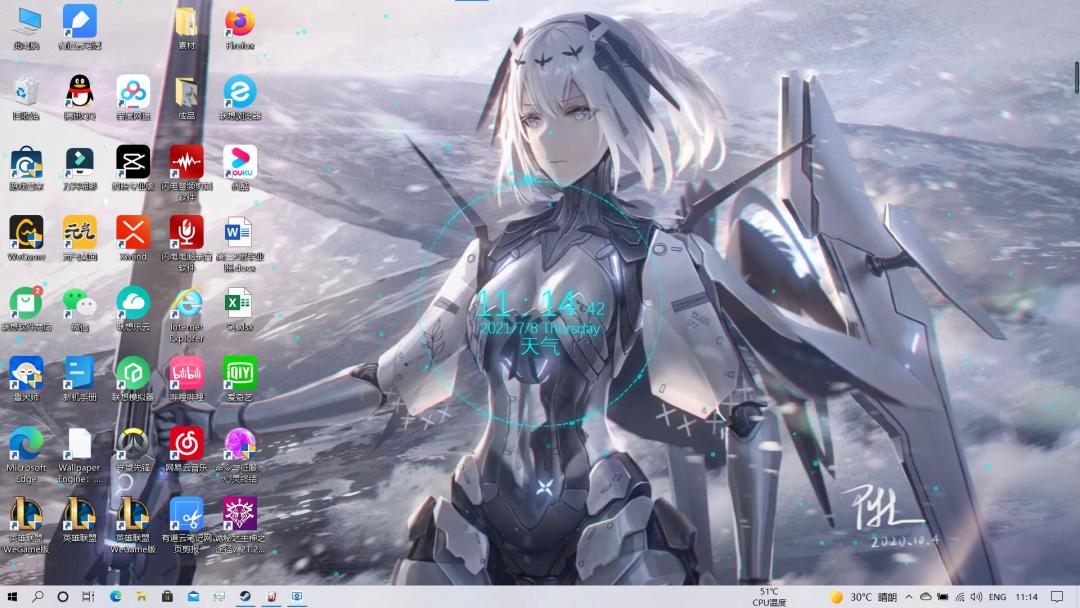
Task: Click the WeChat desktop icon
Action: (x=79, y=309)
